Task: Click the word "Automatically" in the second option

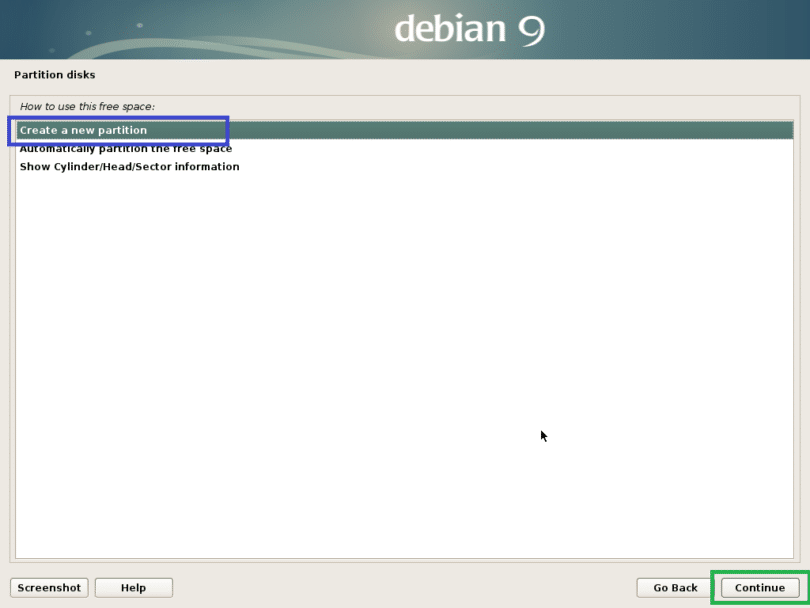Action: coord(59,149)
